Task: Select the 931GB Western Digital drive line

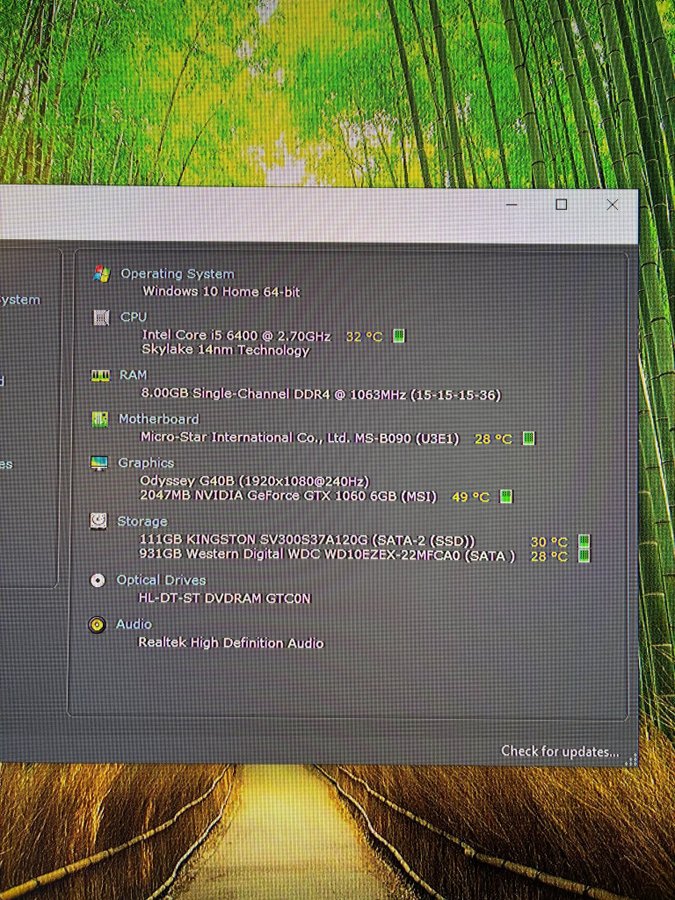Action: [327, 555]
